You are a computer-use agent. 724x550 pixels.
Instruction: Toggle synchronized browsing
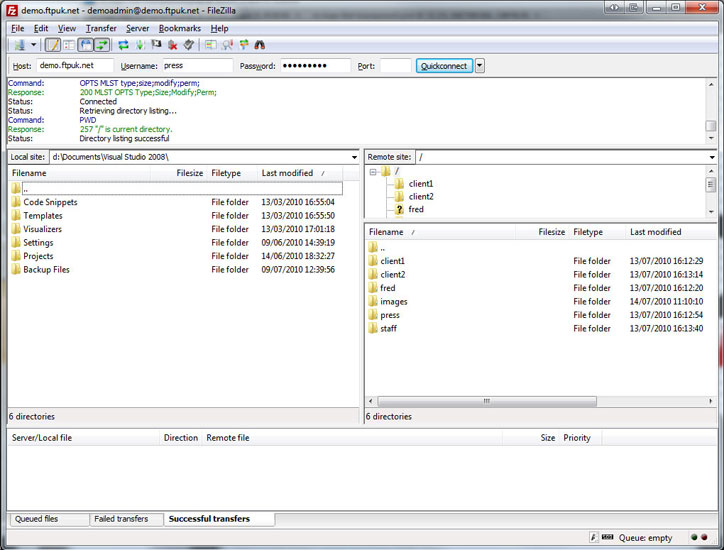click(243, 45)
